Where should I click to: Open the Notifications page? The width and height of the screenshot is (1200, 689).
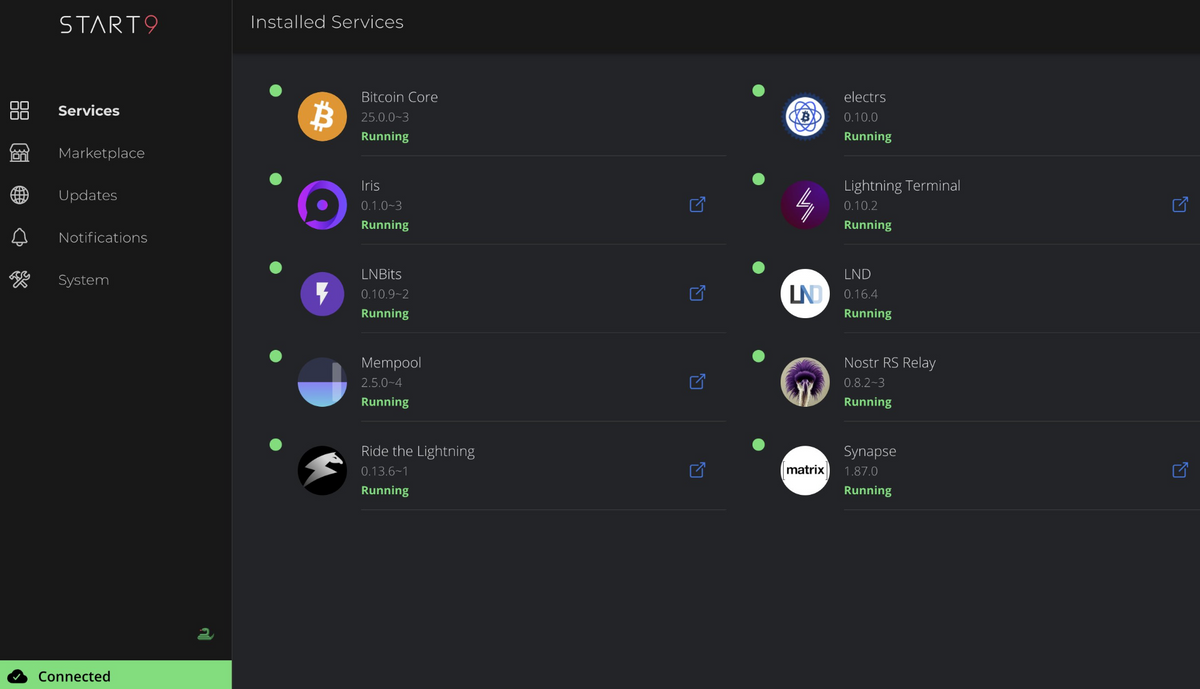pos(102,238)
